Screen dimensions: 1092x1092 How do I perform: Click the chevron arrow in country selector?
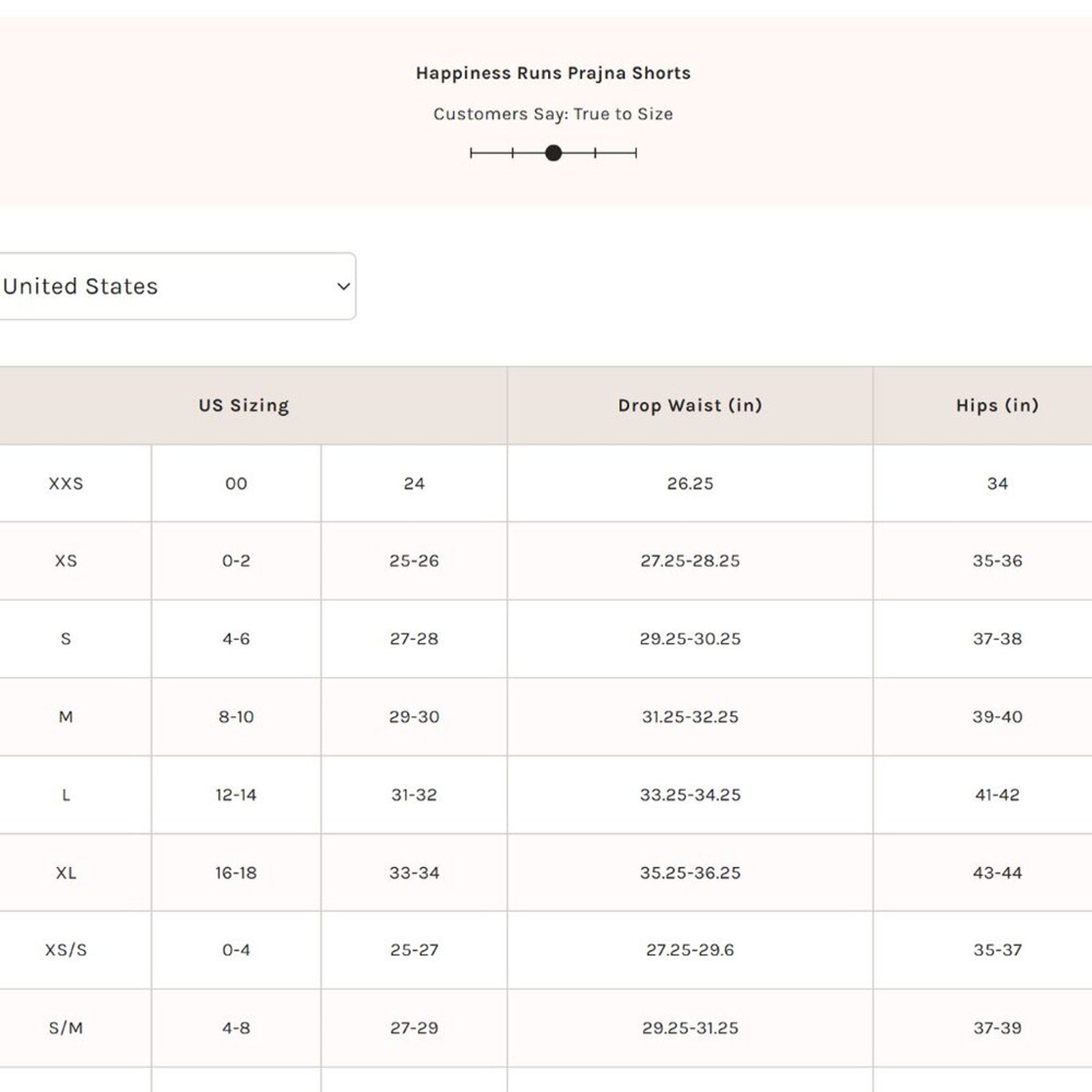click(343, 287)
